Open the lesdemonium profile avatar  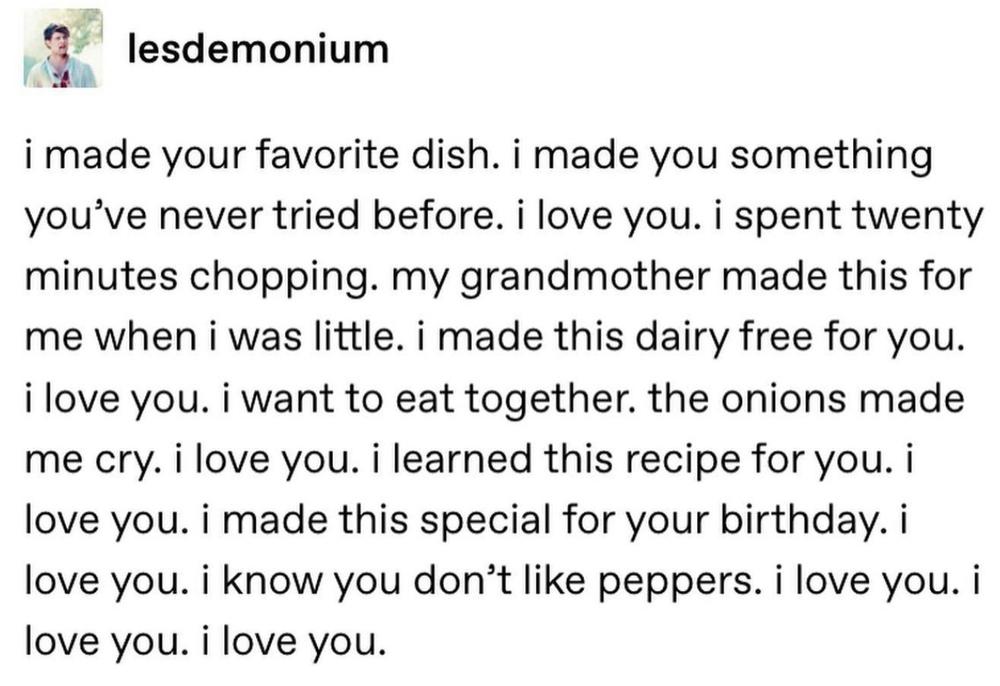click(63, 48)
